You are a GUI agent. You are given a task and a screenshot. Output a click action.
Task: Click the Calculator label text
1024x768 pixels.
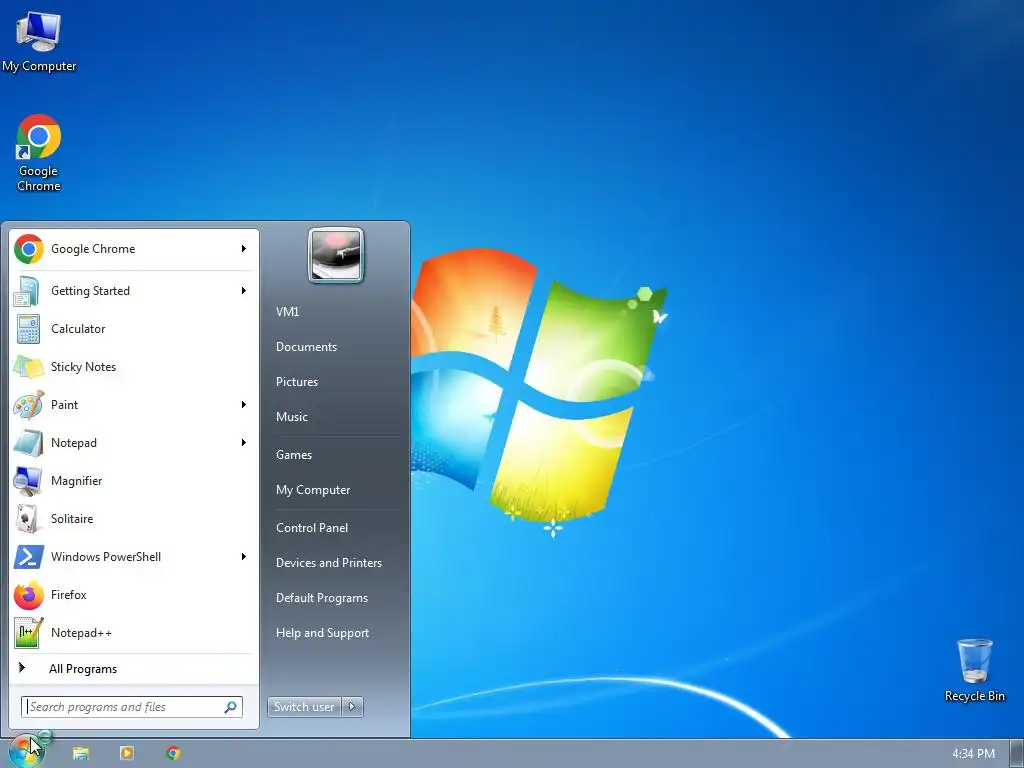pos(78,329)
